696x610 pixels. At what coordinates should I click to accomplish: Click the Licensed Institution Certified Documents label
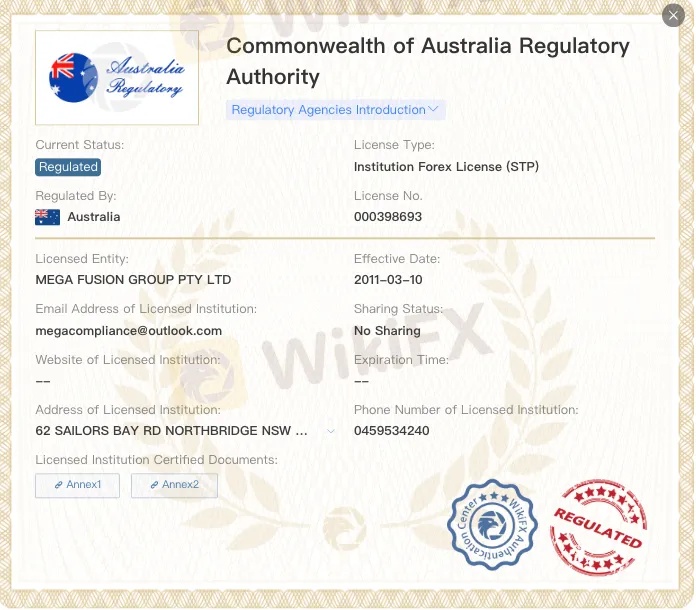tap(156, 459)
